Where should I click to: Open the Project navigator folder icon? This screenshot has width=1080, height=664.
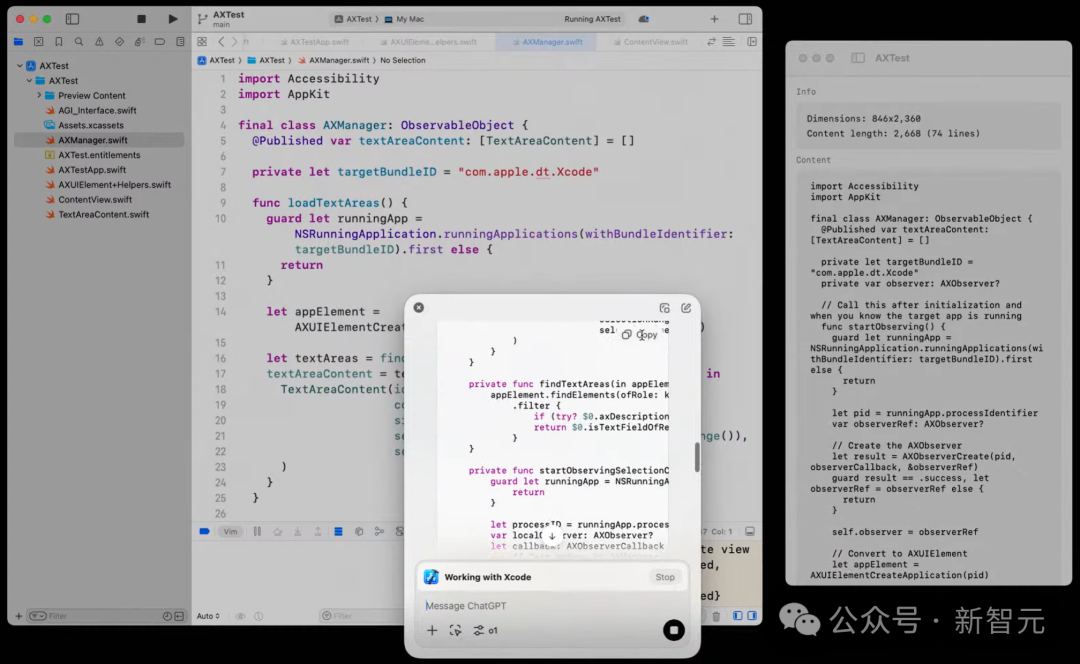click(19, 42)
